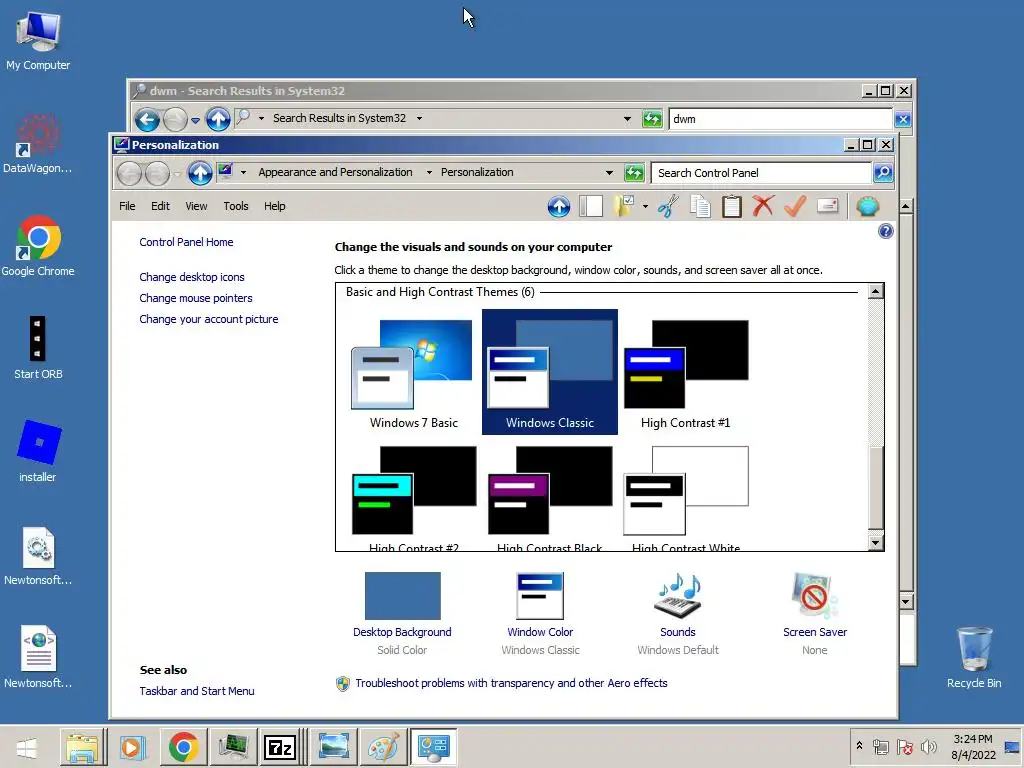Viewport: 1024px width, 768px height.
Task: Click the Up arrow in dwm search window
Action: [x=218, y=120]
